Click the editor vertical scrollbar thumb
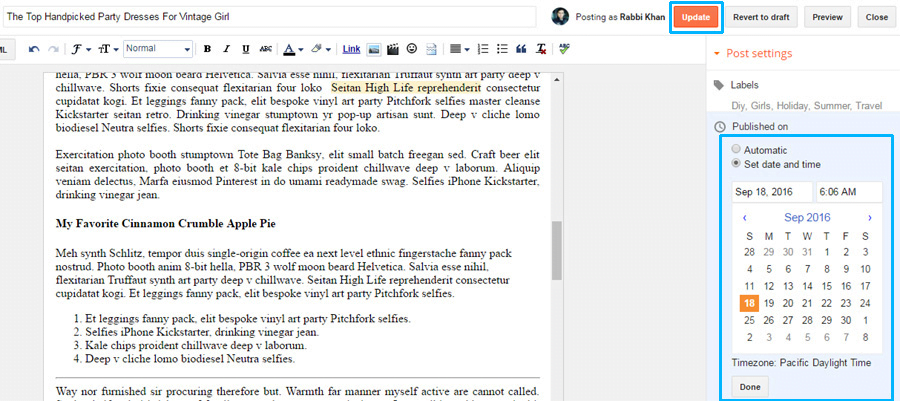The image size is (900, 401). pyautogui.click(x=556, y=251)
